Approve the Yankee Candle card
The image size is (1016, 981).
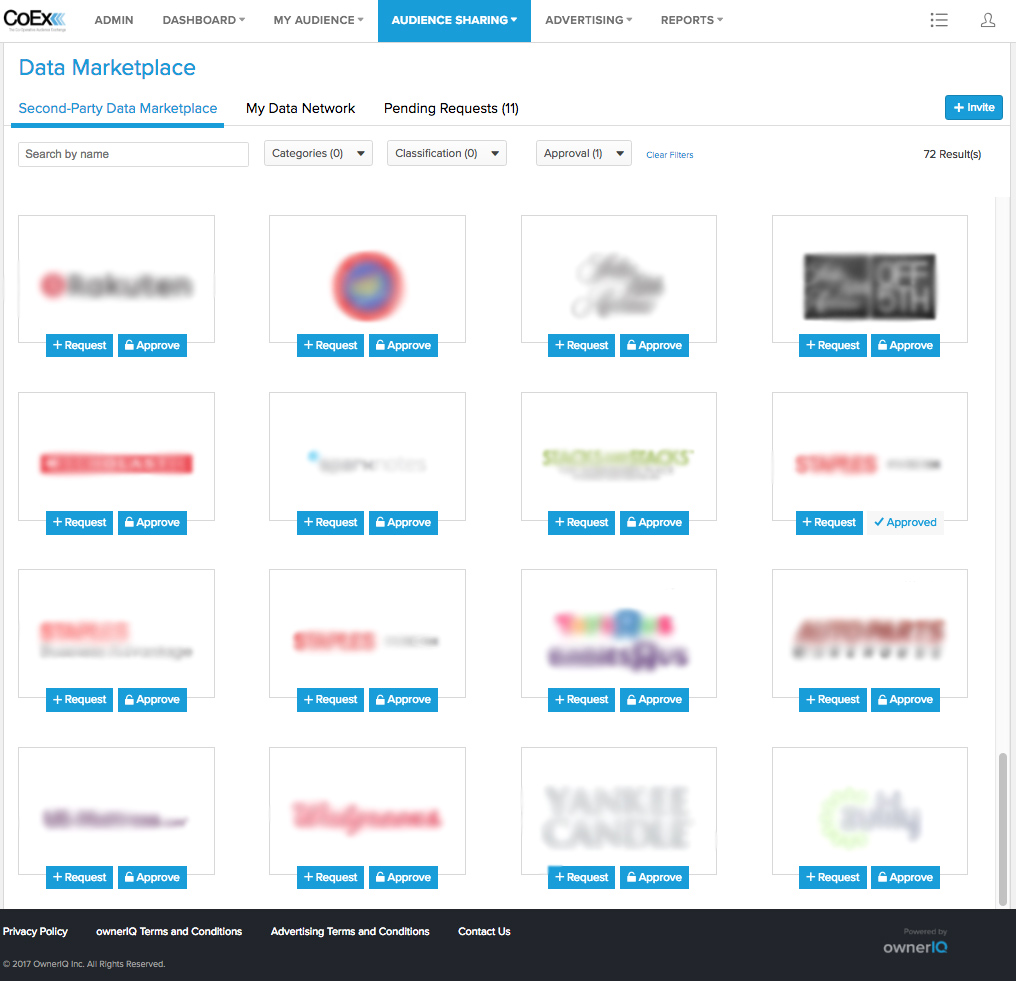pos(654,877)
